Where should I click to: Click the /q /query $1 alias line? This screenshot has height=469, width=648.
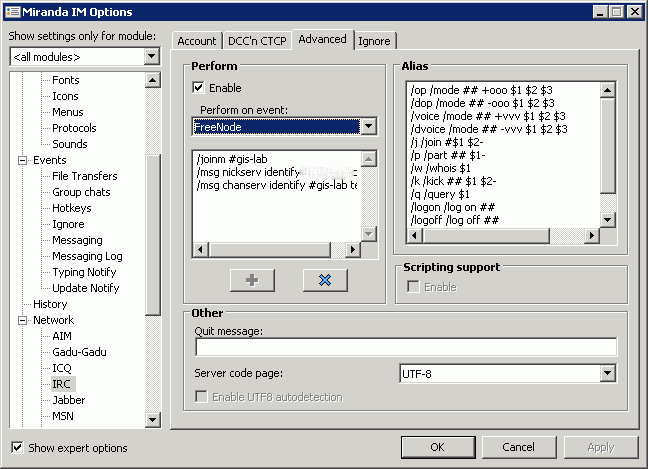pyautogui.click(x=440, y=194)
